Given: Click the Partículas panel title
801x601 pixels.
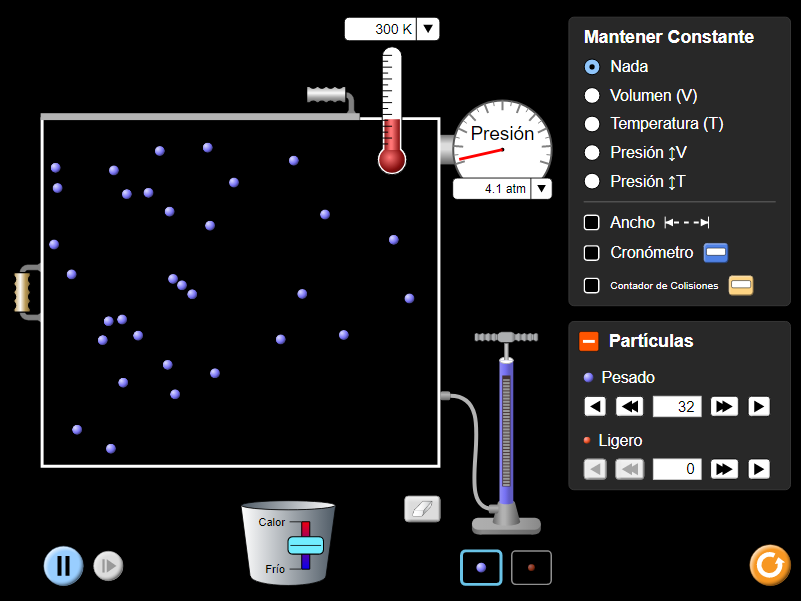Looking at the screenshot, I should [x=651, y=341].
